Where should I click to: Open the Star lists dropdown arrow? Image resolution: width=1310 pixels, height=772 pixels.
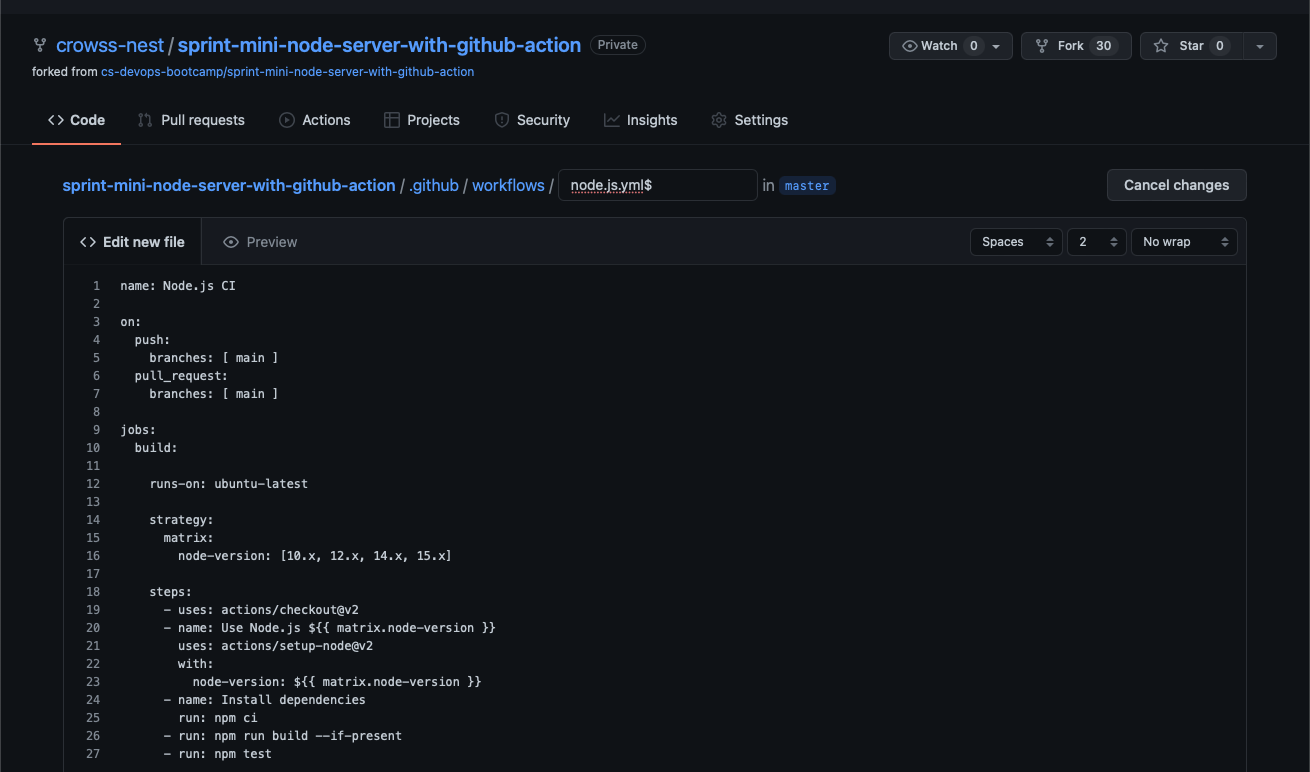[x=1260, y=46]
